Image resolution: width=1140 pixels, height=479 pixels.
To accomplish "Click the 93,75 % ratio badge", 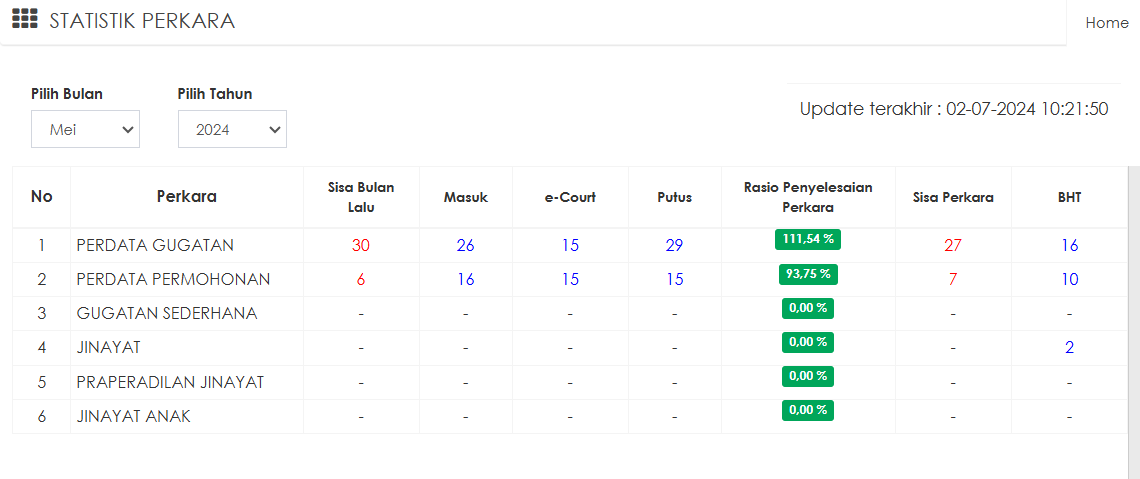I will (x=807, y=274).
